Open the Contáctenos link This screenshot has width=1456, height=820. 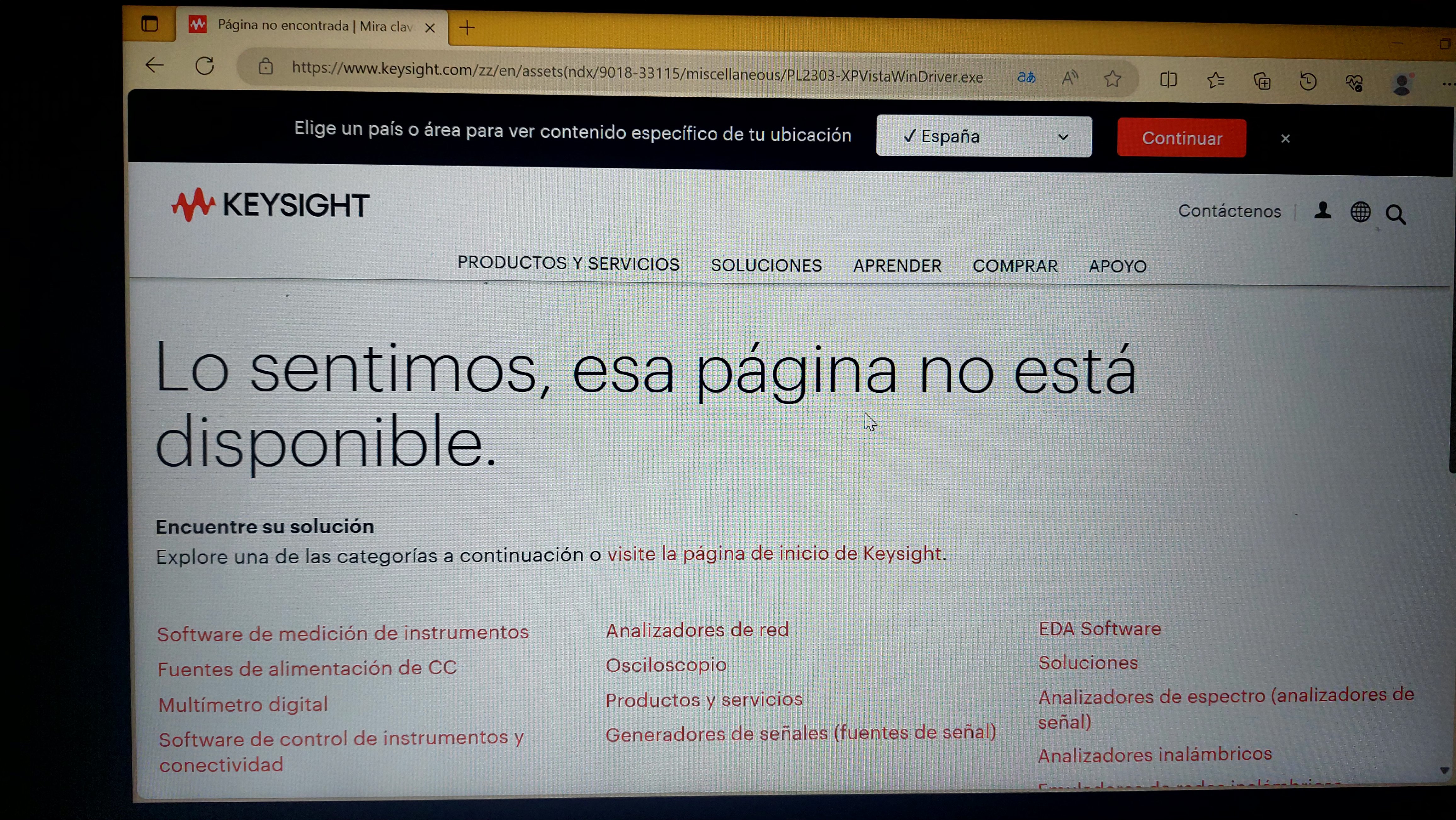pyautogui.click(x=1229, y=211)
